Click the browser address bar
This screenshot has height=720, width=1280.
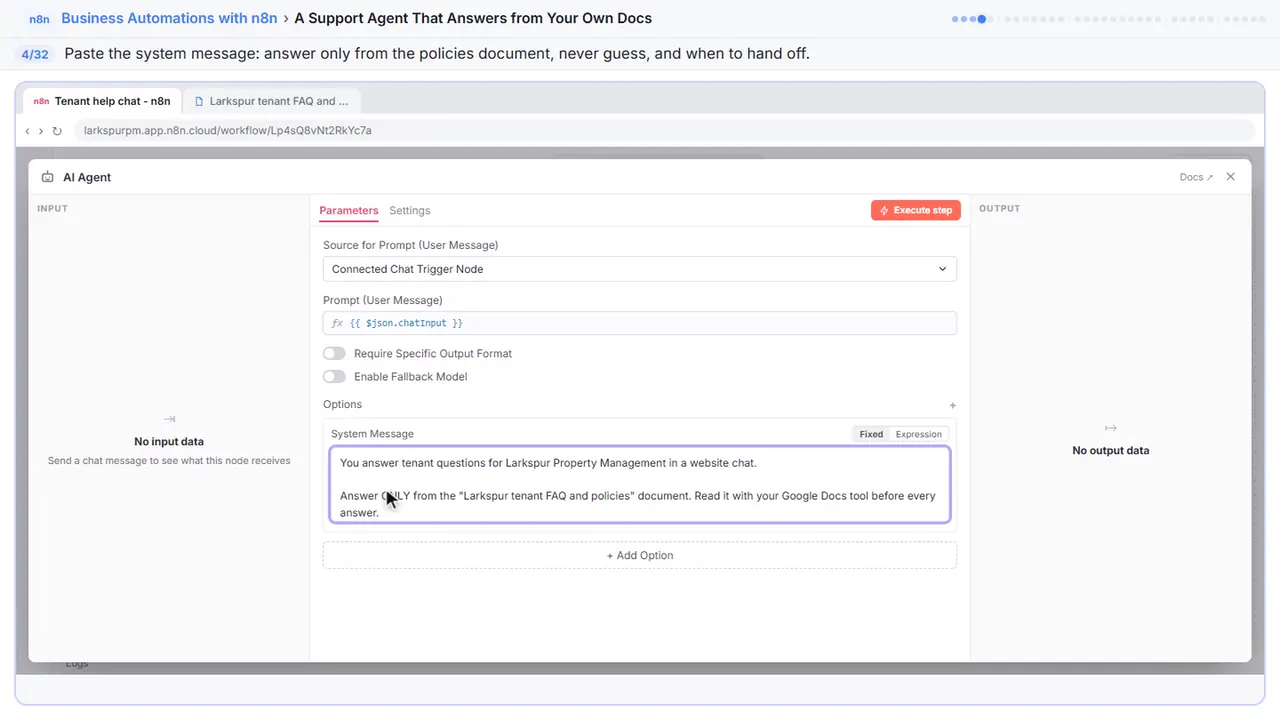[664, 131]
